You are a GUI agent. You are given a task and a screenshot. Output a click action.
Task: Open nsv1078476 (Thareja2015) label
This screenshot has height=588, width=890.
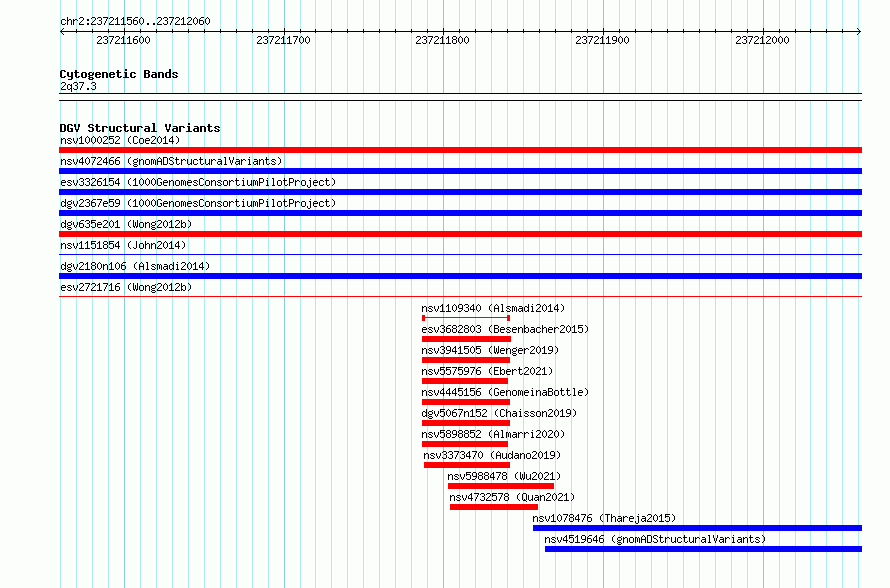pyautogui.click(x=604, y=518)
